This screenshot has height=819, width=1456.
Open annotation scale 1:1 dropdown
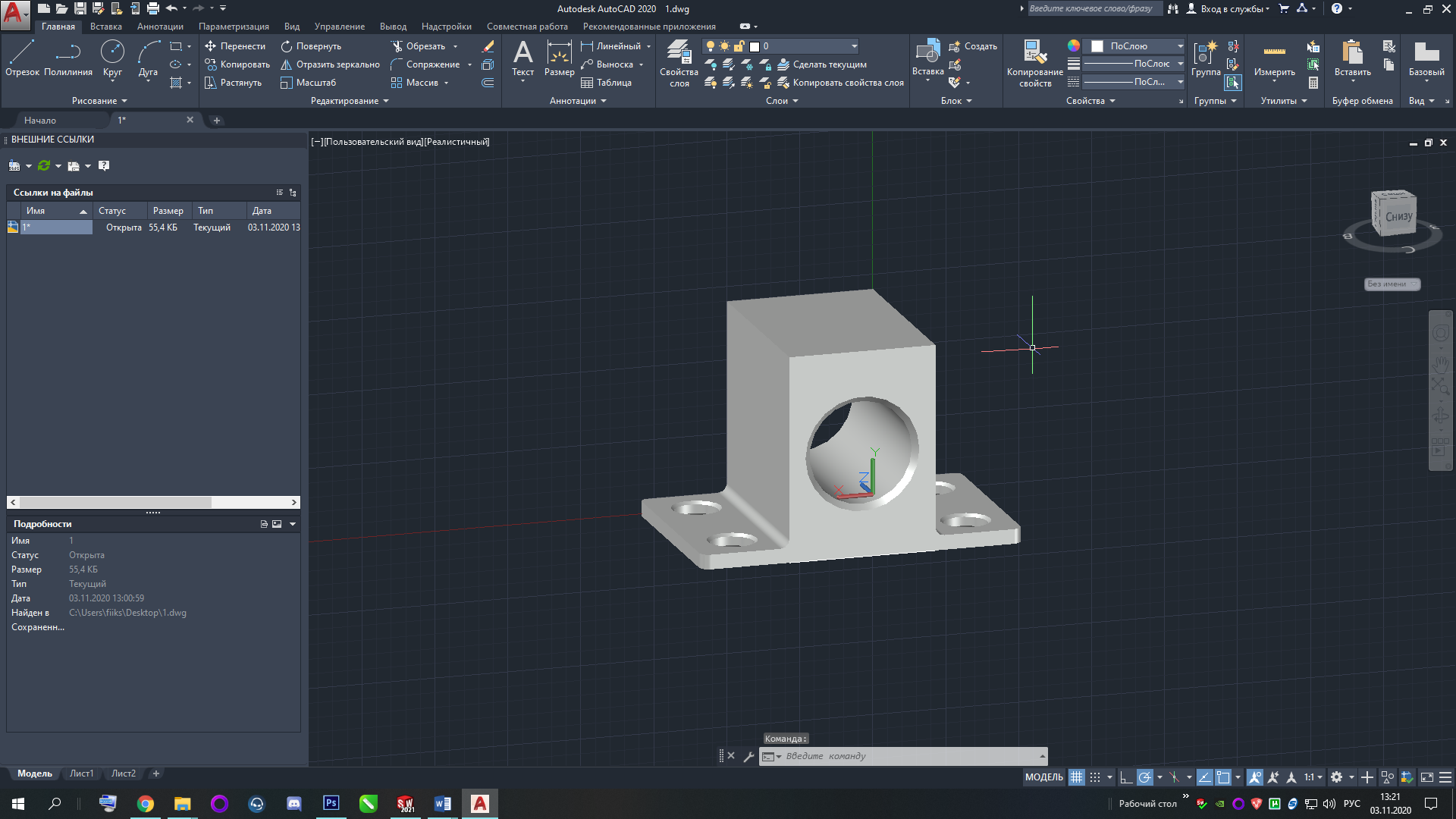pos(1313,777)
